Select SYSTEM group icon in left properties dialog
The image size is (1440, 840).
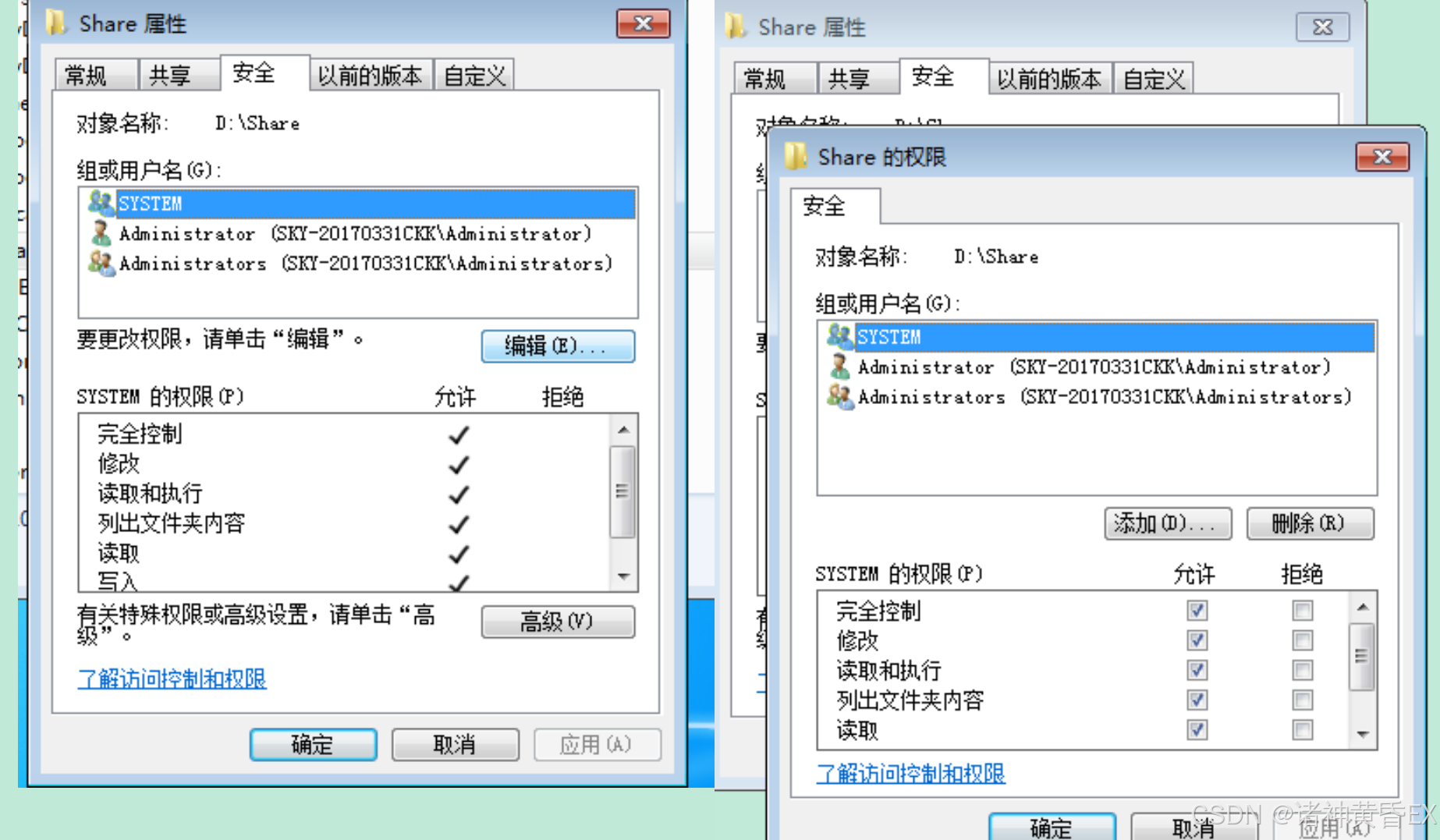pyautogui.click(x=101, y=203)
